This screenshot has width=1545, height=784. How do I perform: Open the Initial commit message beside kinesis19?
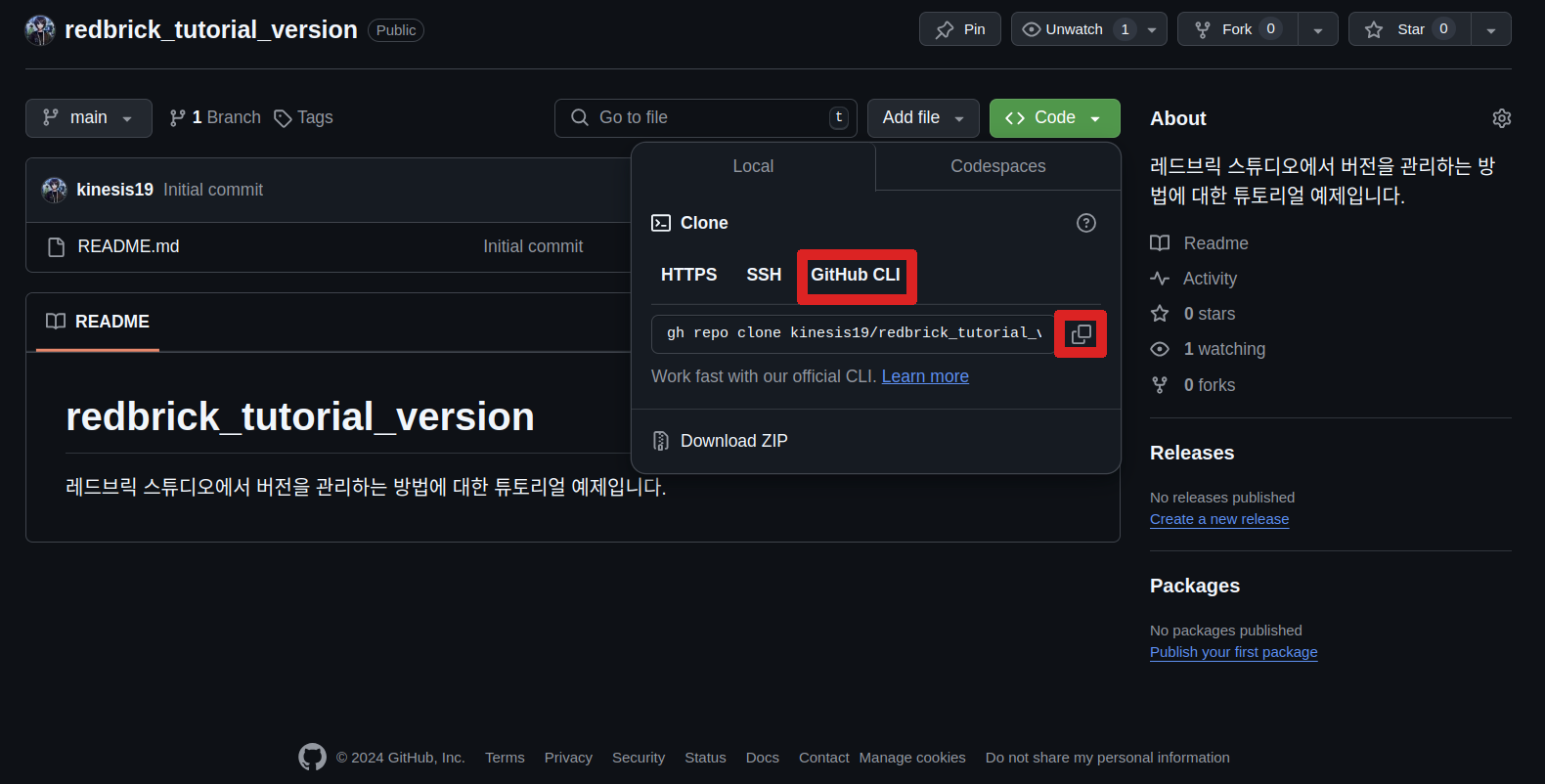click(x=213, y=190)
